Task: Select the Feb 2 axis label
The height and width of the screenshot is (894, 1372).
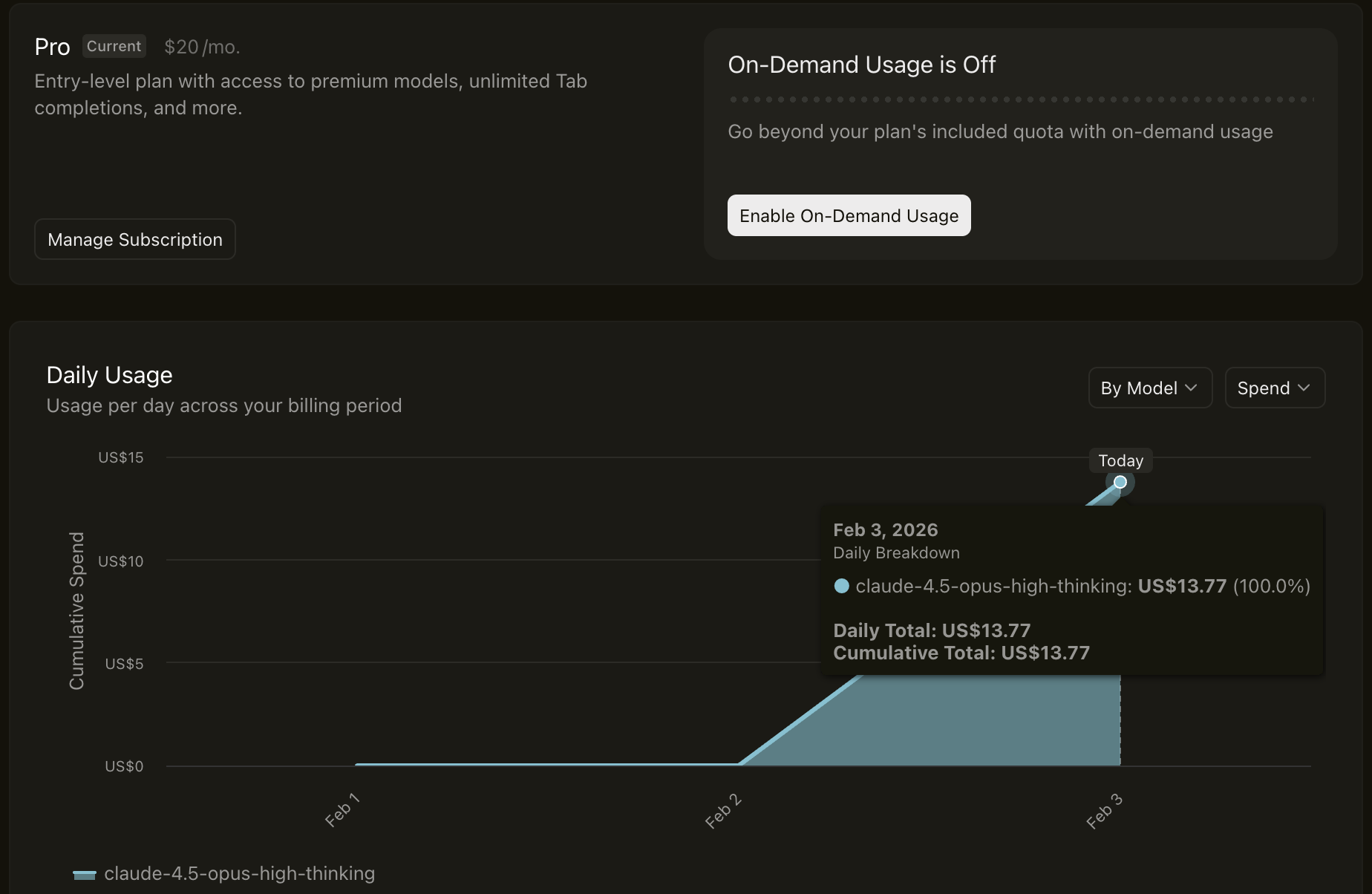Action: pyautogui.click(x=723, y=810)
